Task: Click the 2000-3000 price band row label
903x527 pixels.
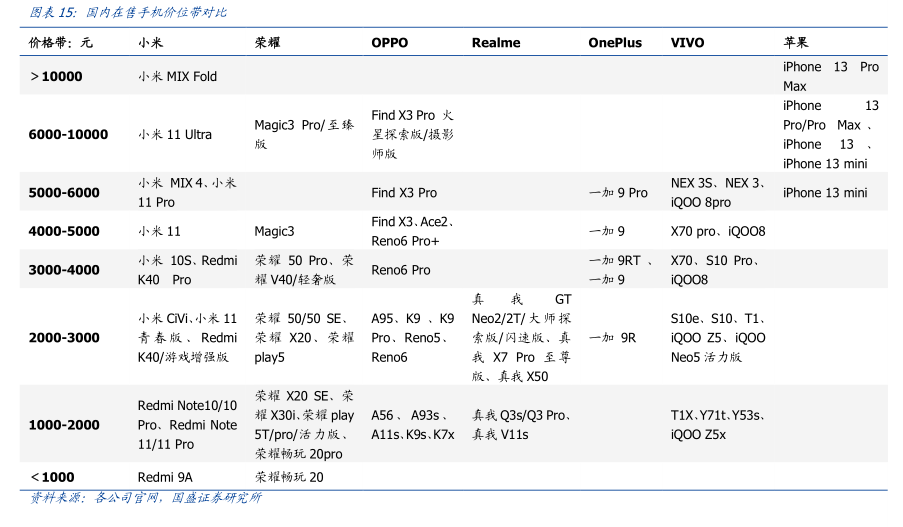Action: click(x=64, y=338)
